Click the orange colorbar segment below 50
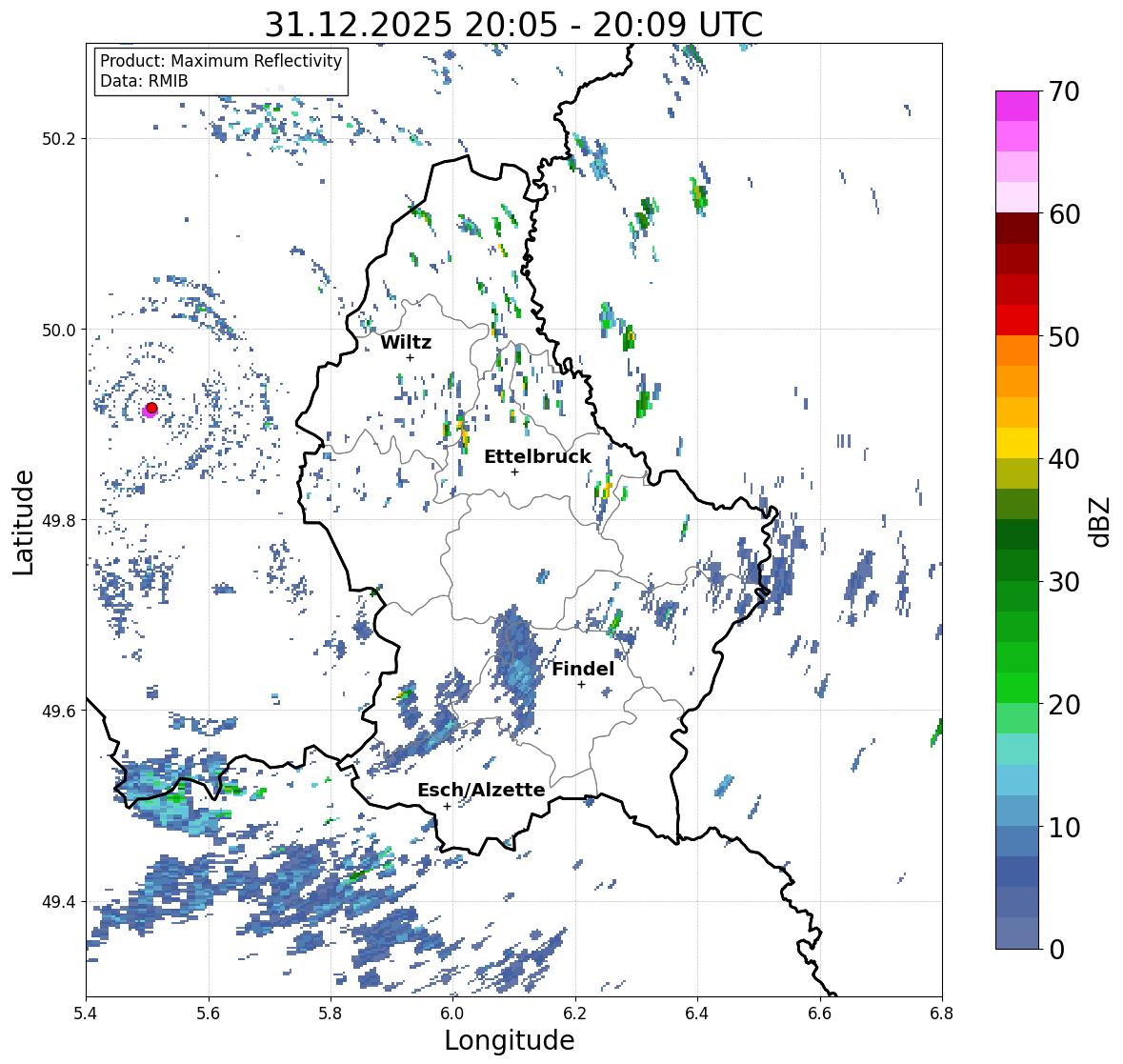Image resolution: width=1123 pixels, height=1064 pixels. [1017, 351]
